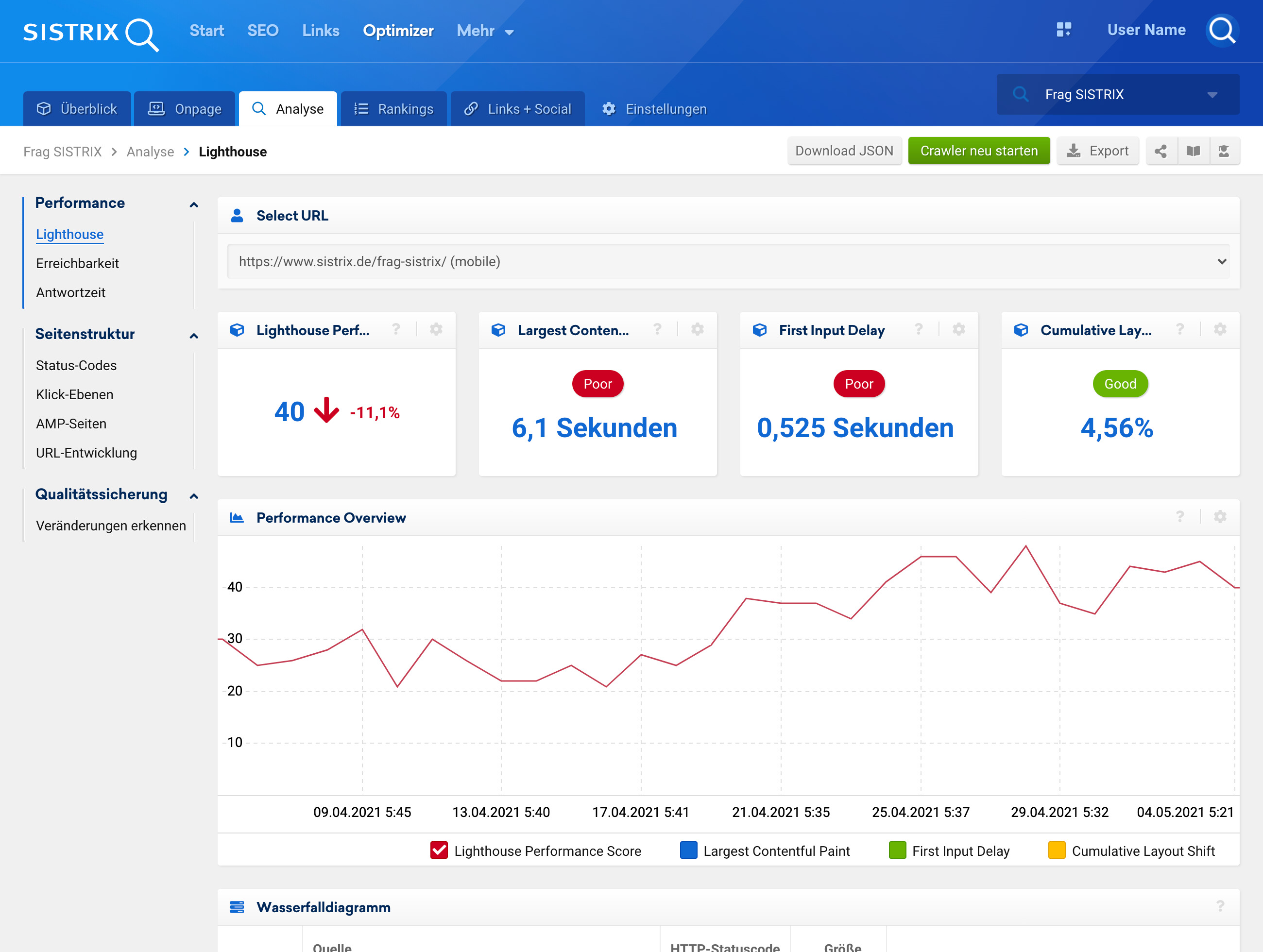Viewport: 1263px width, 952px height.
Task: Open the Select URL dropdown
Action: click(x=728, y=261)
